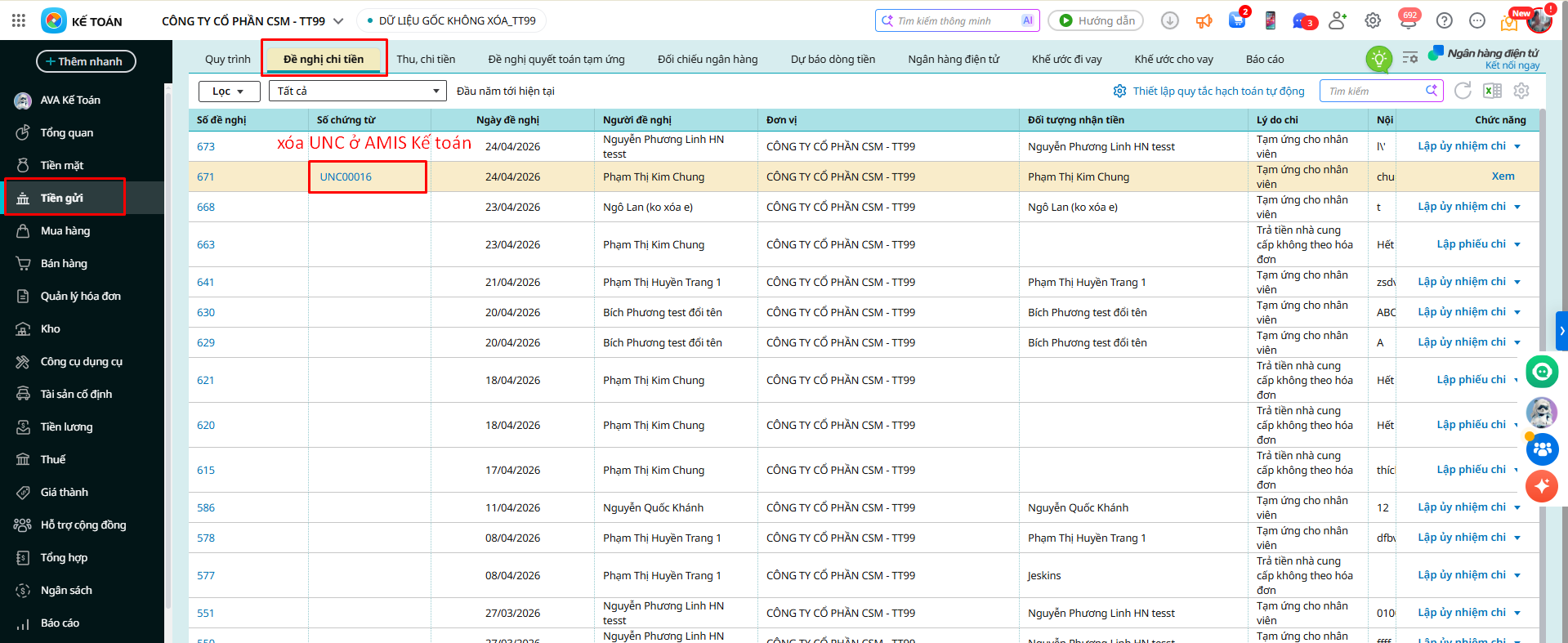
Task: Open the app launcher grid icon
Action: (19, 20)
